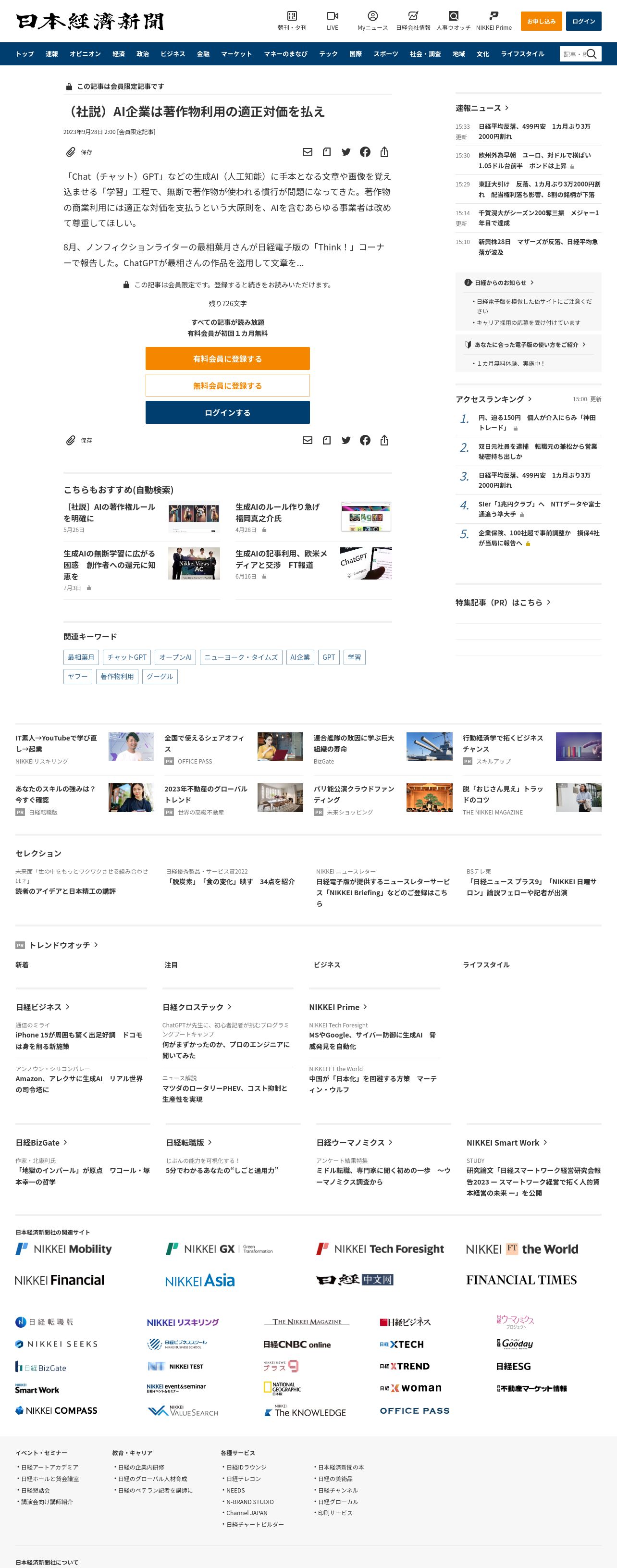Open the NIKKEI Tech Foresight logo
The height and width of the screenshot is (1568, 617).
click(380, 1249)
